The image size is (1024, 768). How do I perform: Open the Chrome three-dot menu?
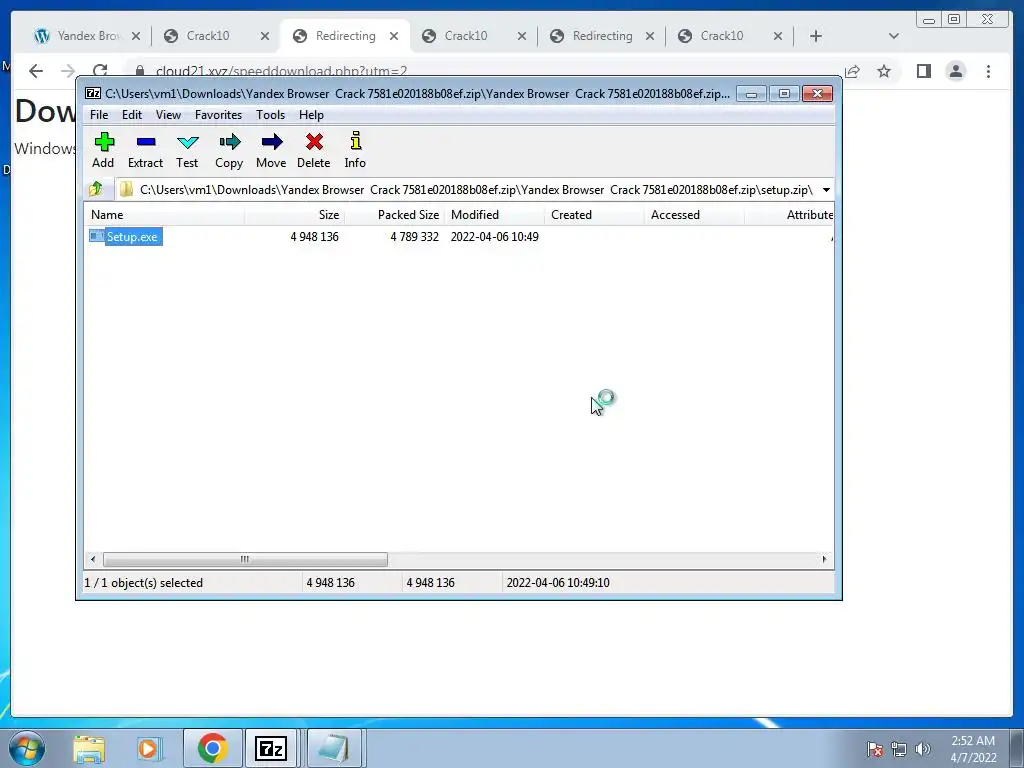click(x=988, y=71)
